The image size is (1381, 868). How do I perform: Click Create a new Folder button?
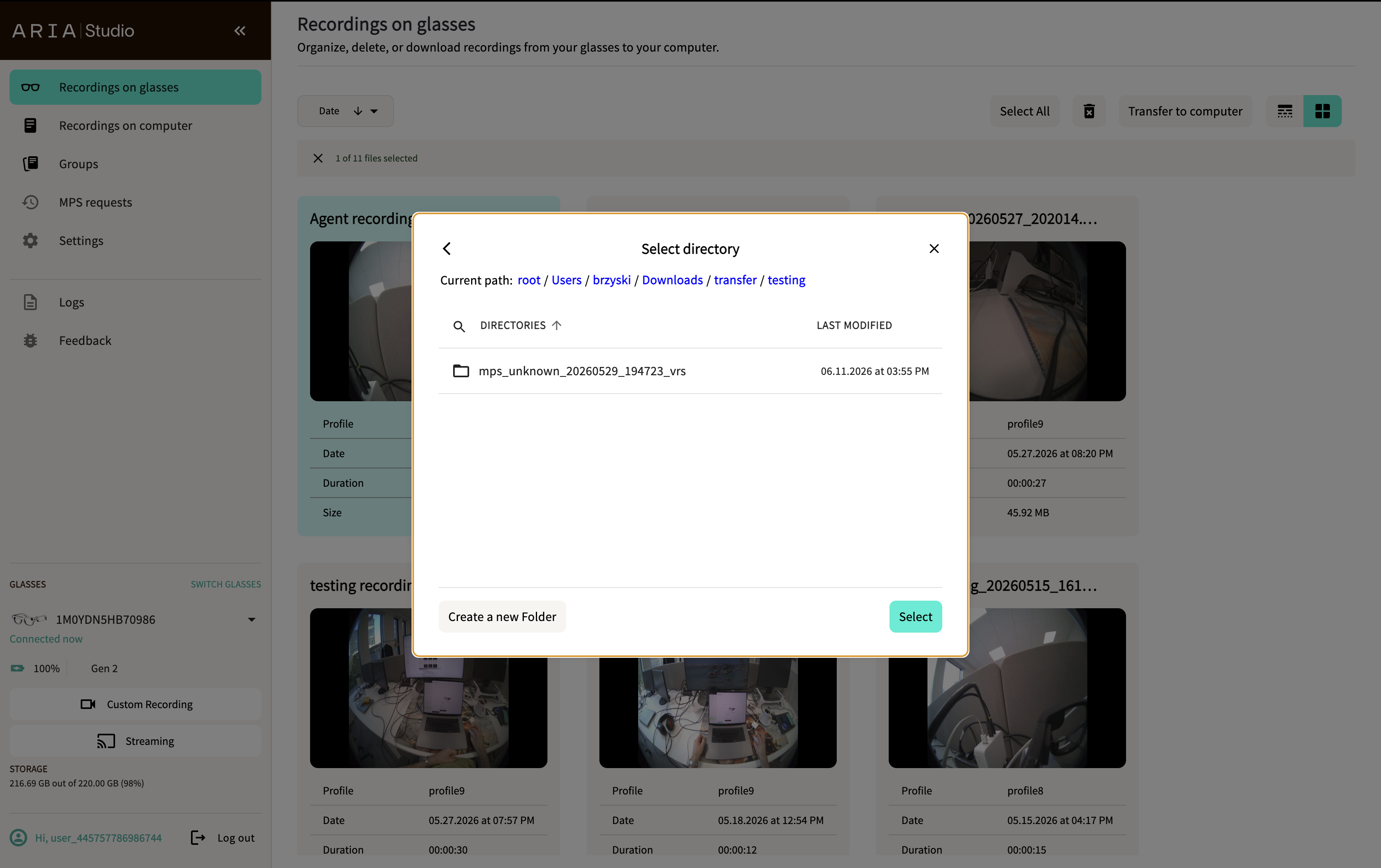click(502, 616)
